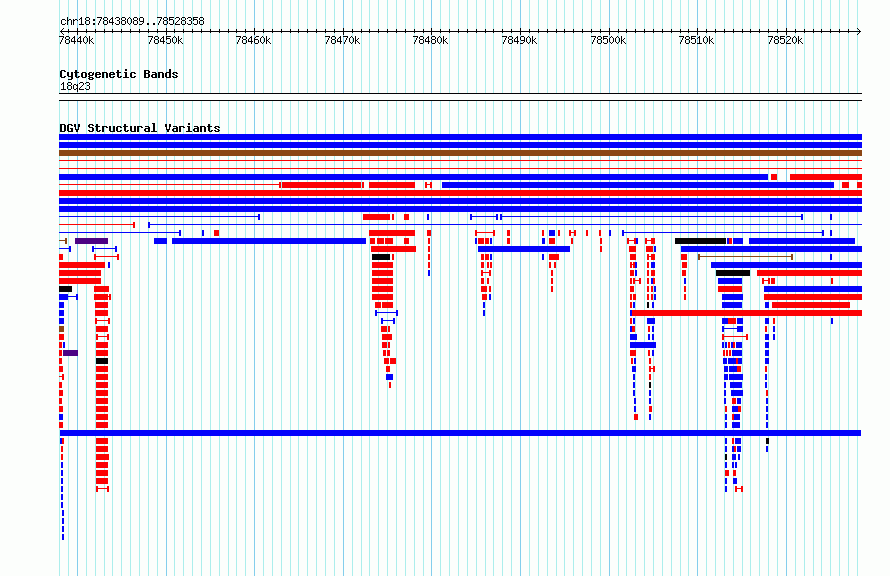Click the topmost blue variant bar
This screenshot has width=890, height=576.
[x=460, y=137]
